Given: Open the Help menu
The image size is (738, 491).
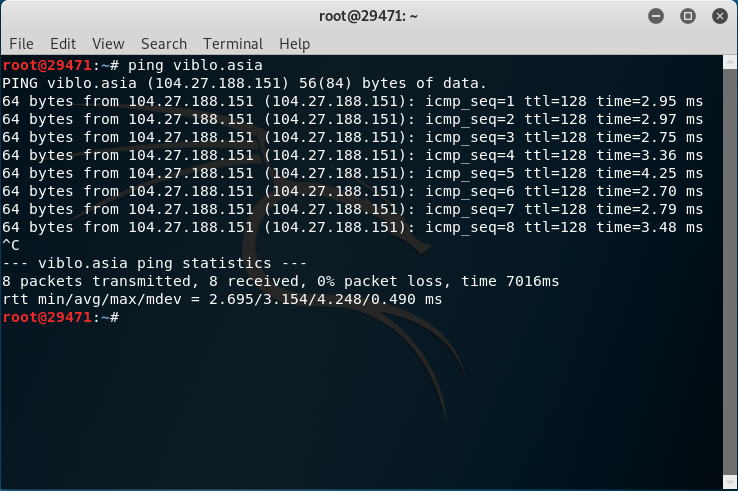Looking at the screenshot, I should [294, 44].
